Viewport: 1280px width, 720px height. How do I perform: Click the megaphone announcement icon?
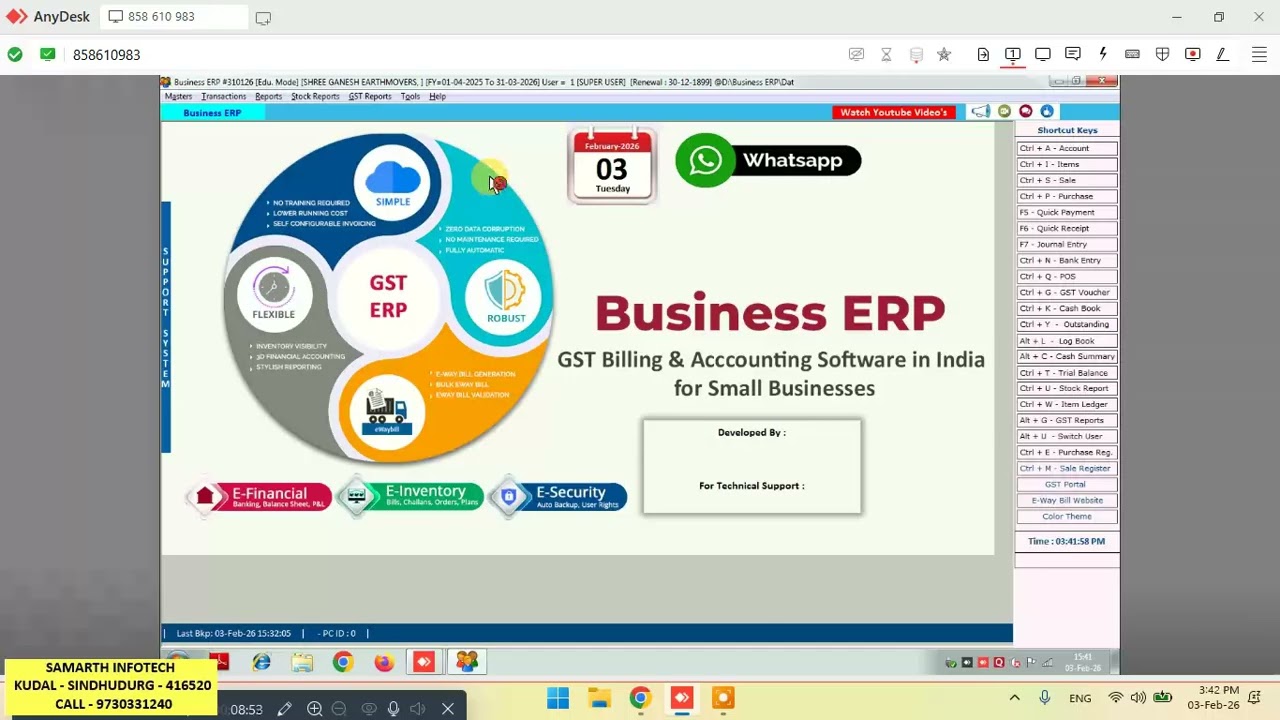981,111
